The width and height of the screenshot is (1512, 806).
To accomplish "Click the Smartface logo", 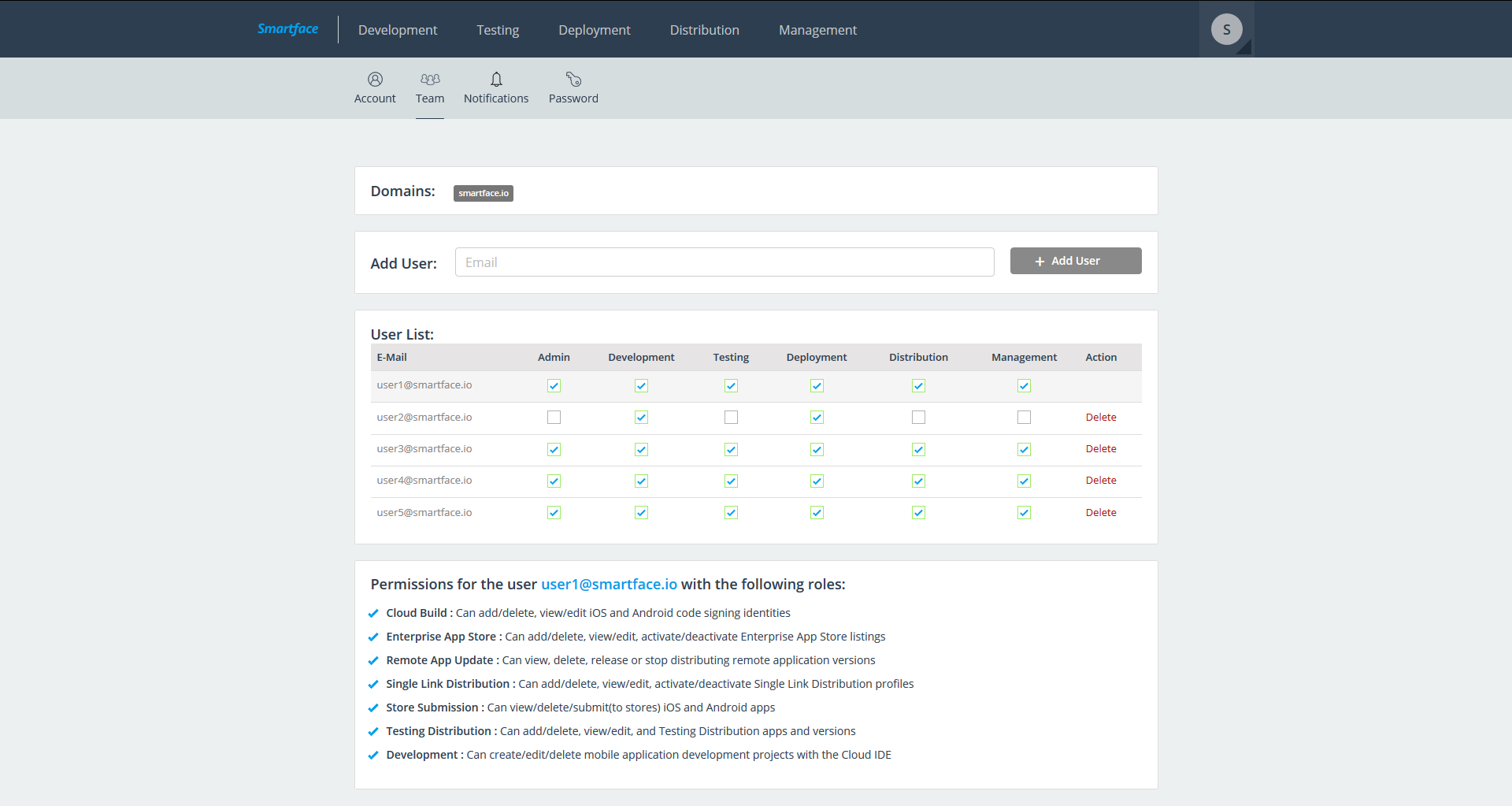I will 287,29.
